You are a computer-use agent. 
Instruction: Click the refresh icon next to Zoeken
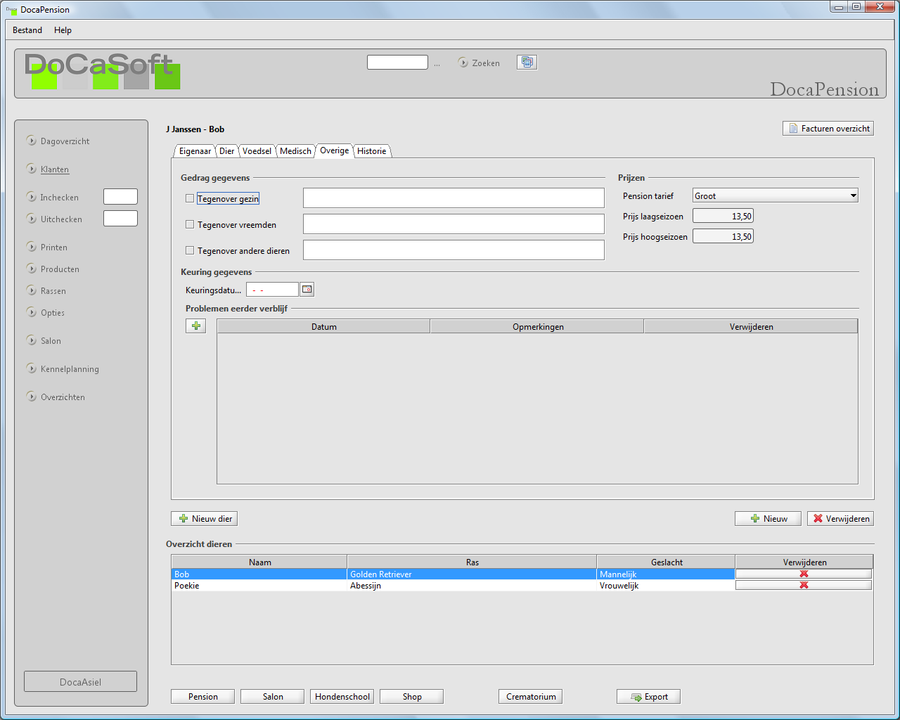point(527,63)
